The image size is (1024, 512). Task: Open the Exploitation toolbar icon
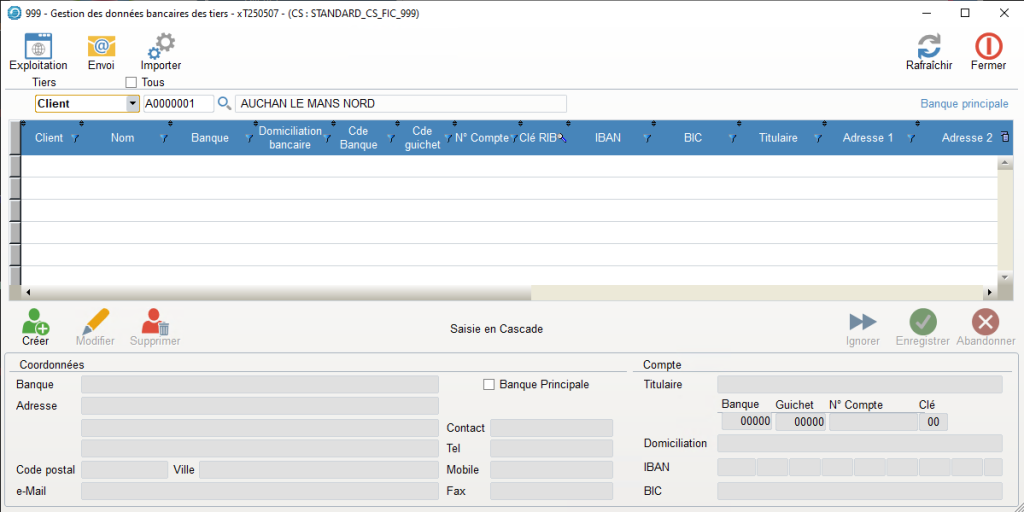(x=38, y=46)
